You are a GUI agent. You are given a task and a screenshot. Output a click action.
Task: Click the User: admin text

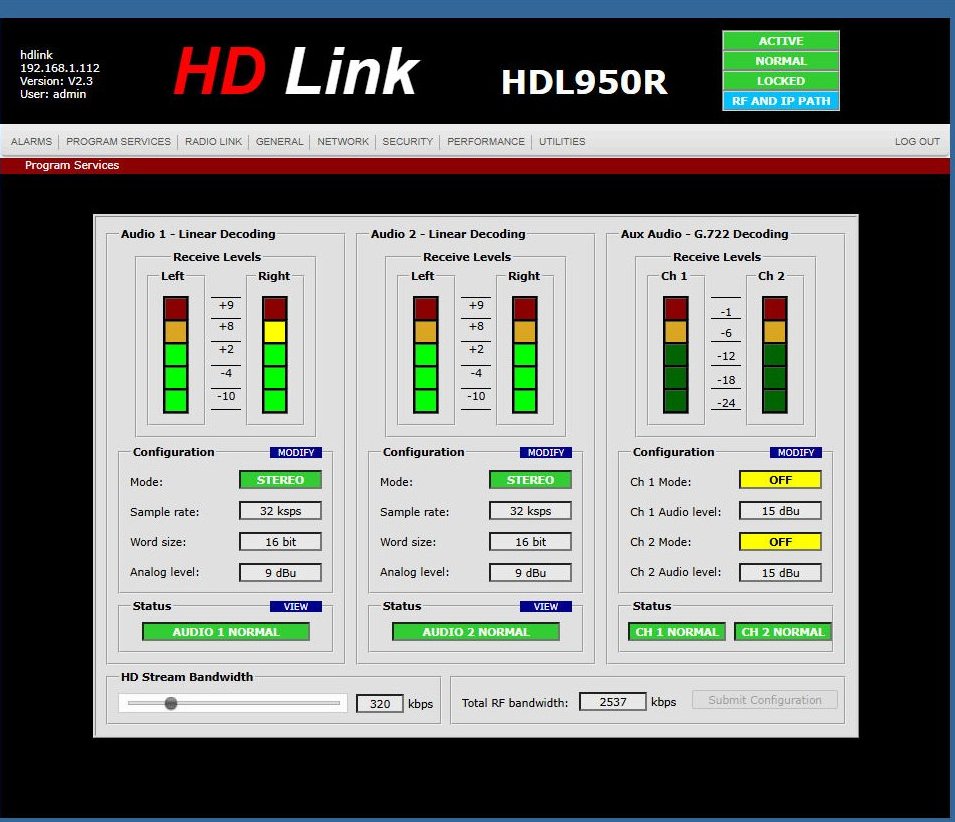coord(53,94)
